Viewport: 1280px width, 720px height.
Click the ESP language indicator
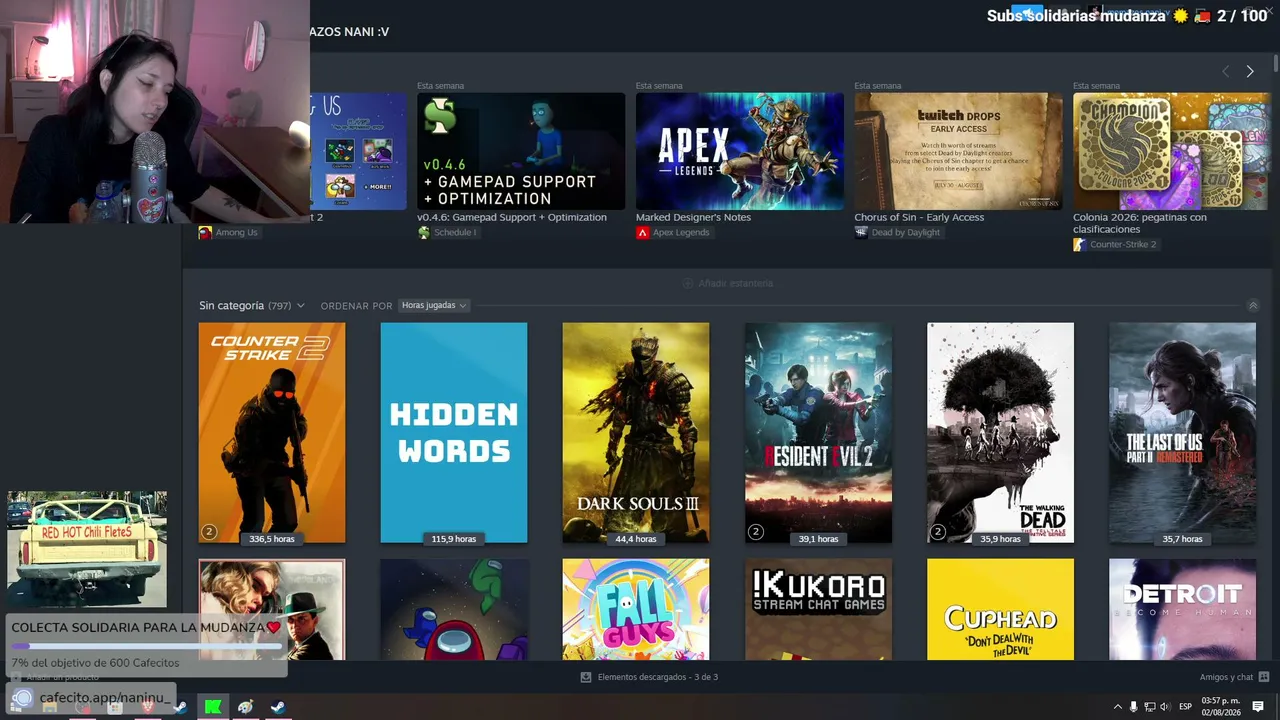(1185, 707)
